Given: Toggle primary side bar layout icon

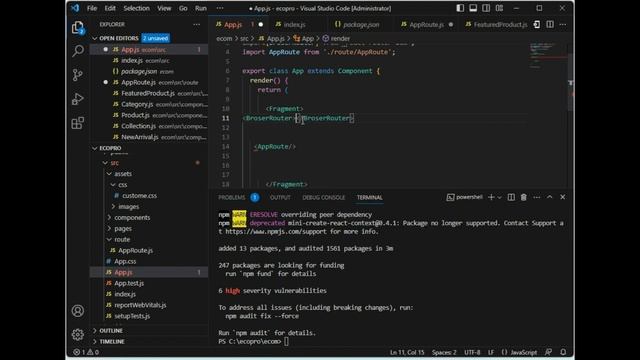Looking at the screenshot, I should tap(460, 8).
